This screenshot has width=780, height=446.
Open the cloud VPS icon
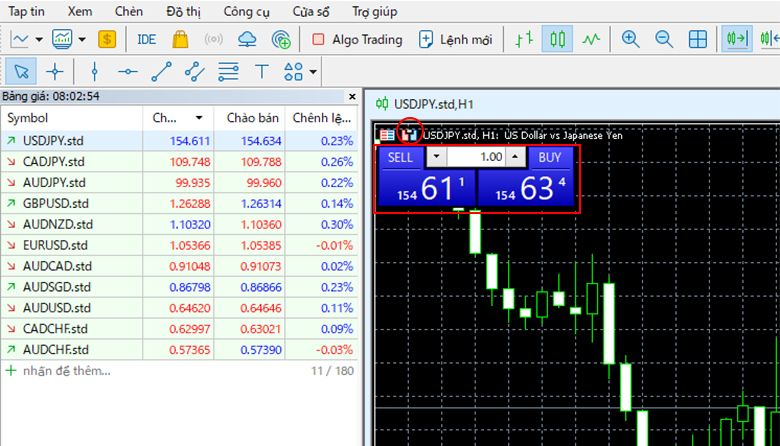(x=247, y=39)
